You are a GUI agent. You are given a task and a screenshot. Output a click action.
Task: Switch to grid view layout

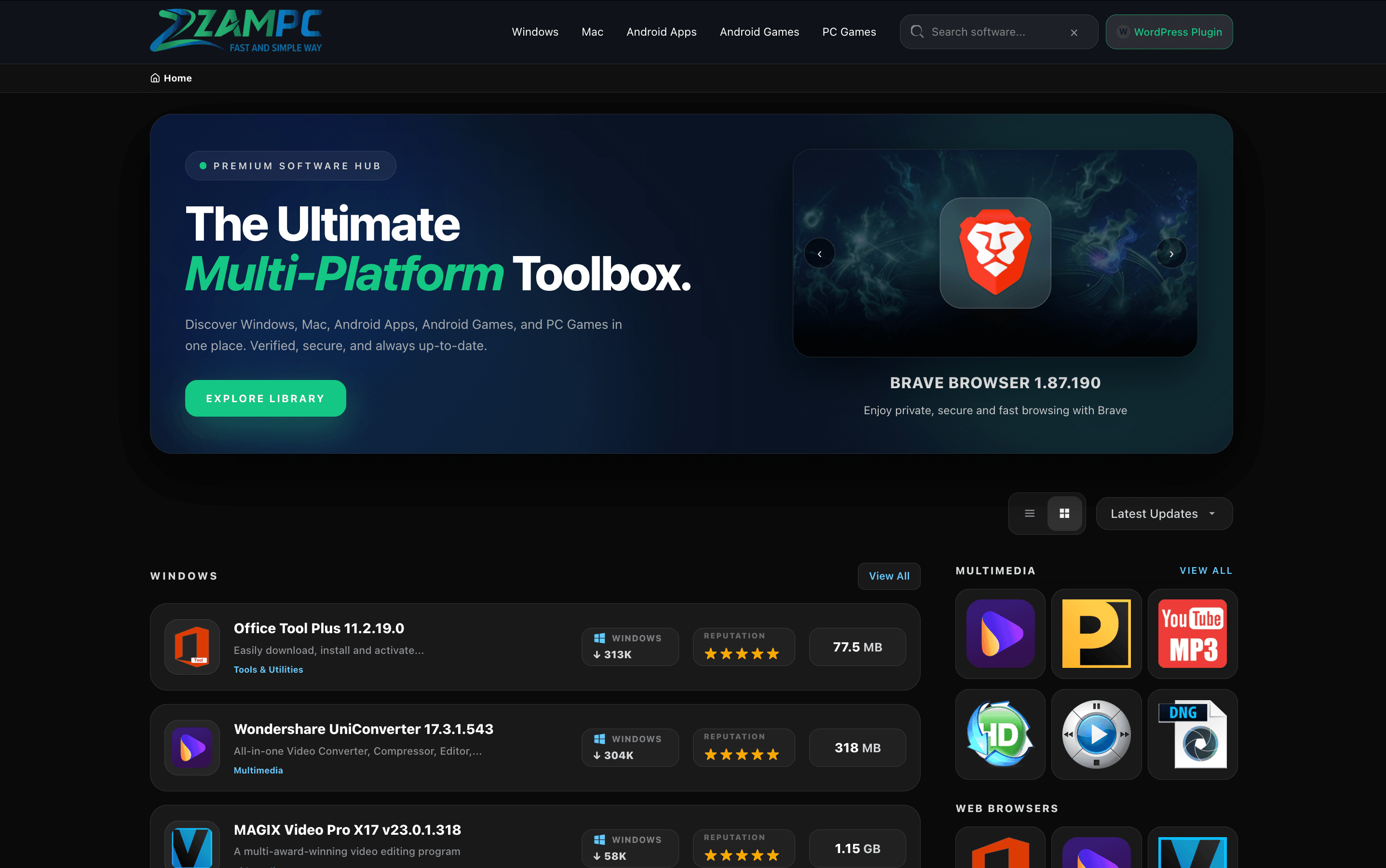[x=1064, y=513]
